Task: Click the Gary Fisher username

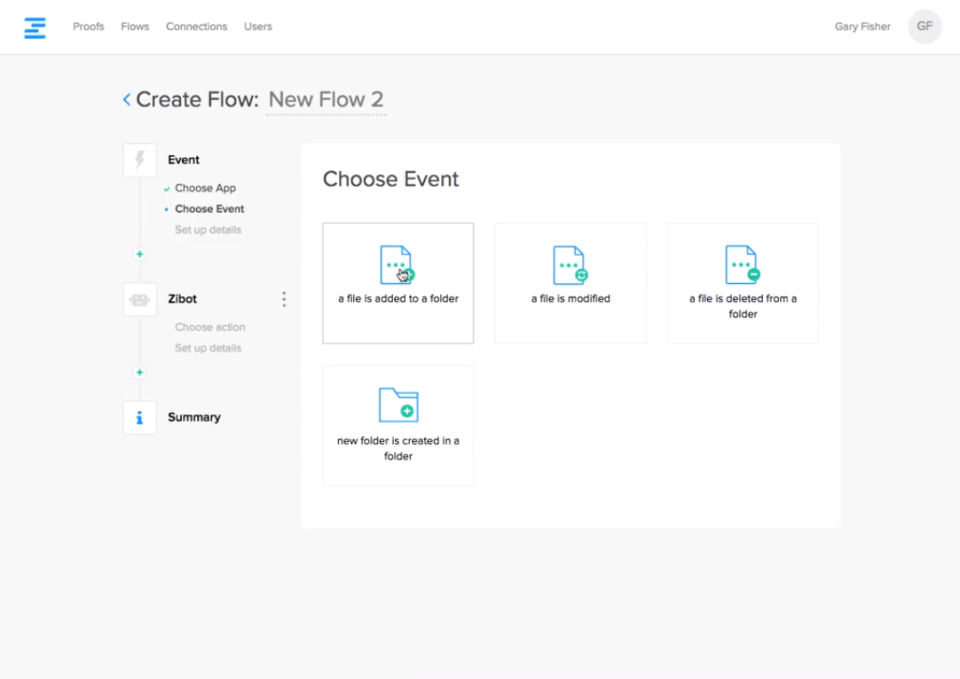Action: point(862,27)
